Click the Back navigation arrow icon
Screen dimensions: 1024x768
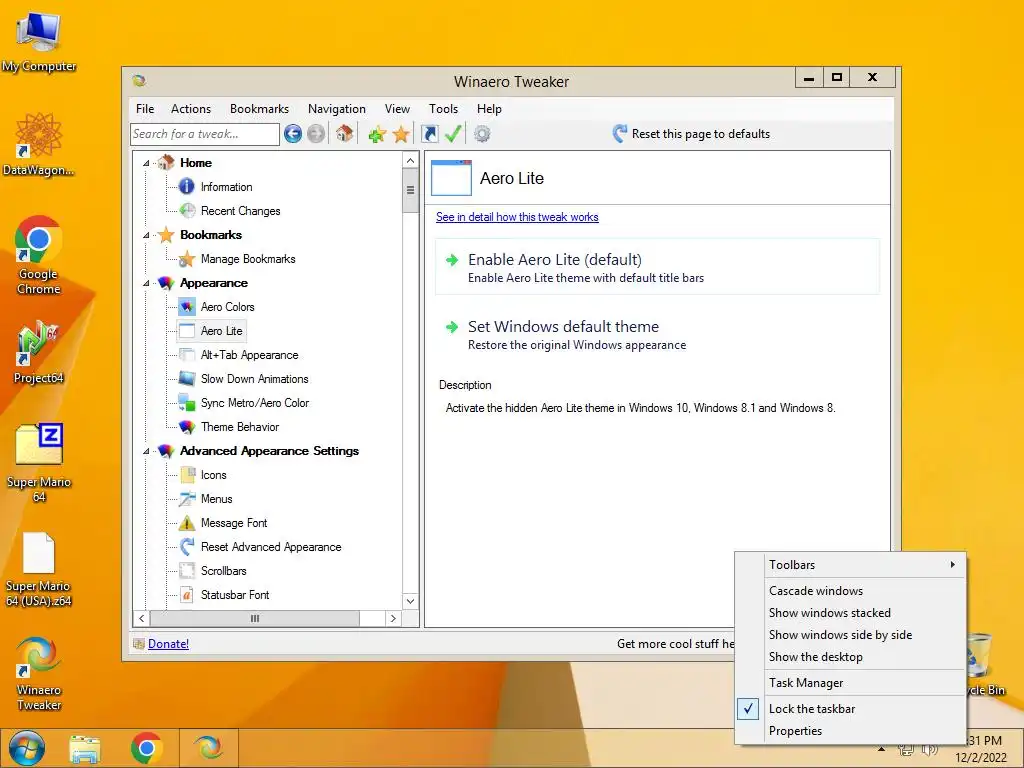point(293,134)
